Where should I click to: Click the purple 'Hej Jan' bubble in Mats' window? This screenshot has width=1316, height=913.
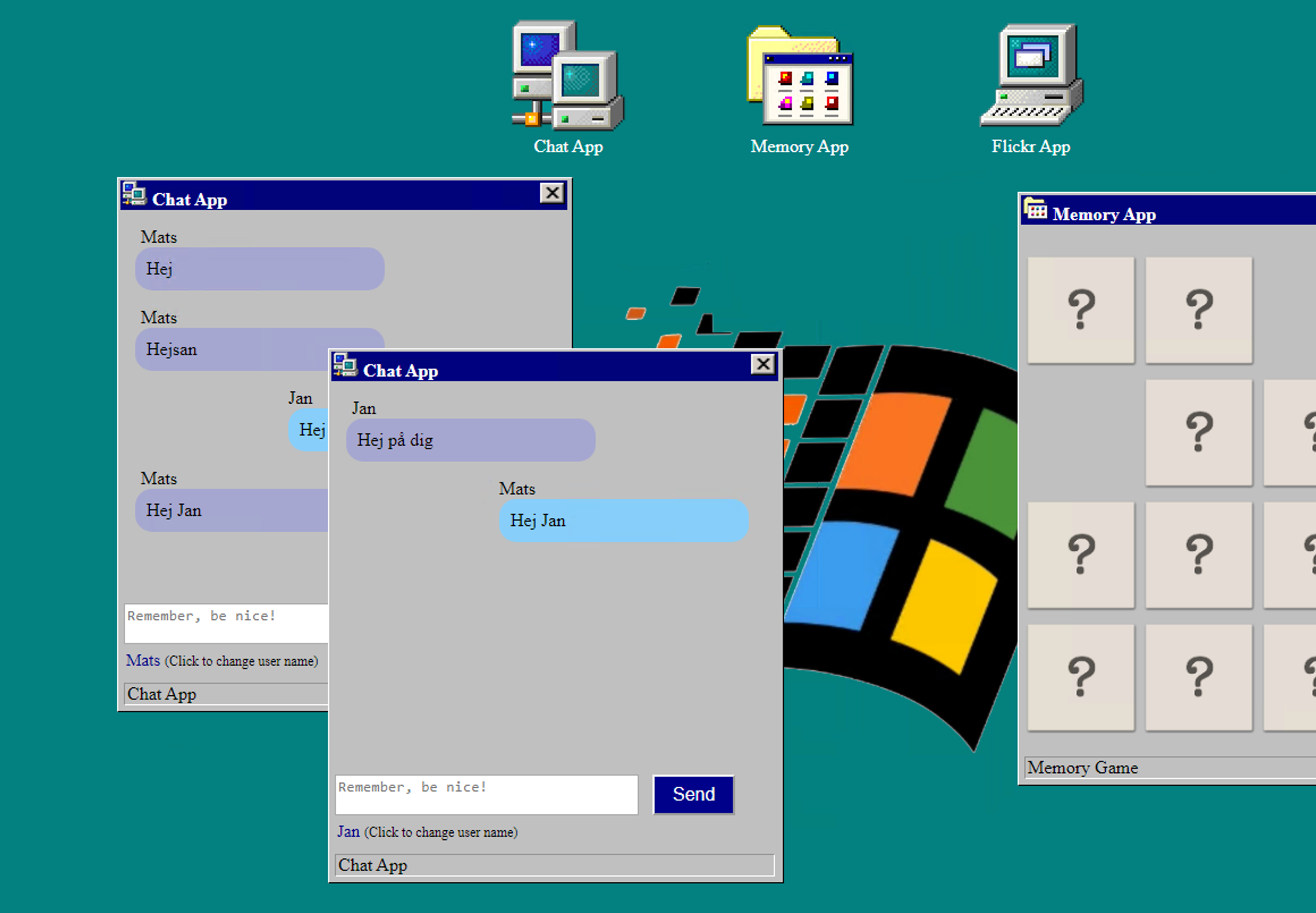[x=232, y=510]
